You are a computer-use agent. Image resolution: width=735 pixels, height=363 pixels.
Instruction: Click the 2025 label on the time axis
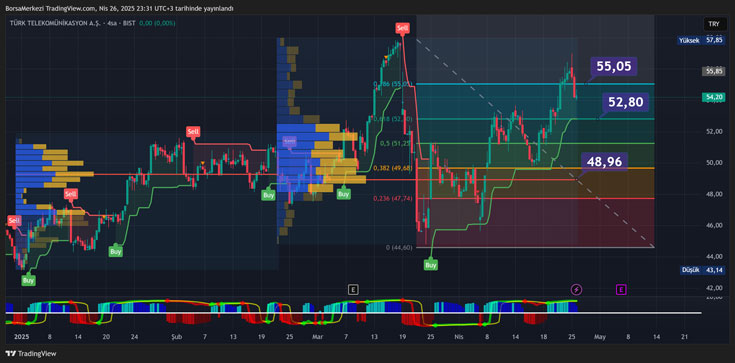pyautogui.click(x=21, y=337)
